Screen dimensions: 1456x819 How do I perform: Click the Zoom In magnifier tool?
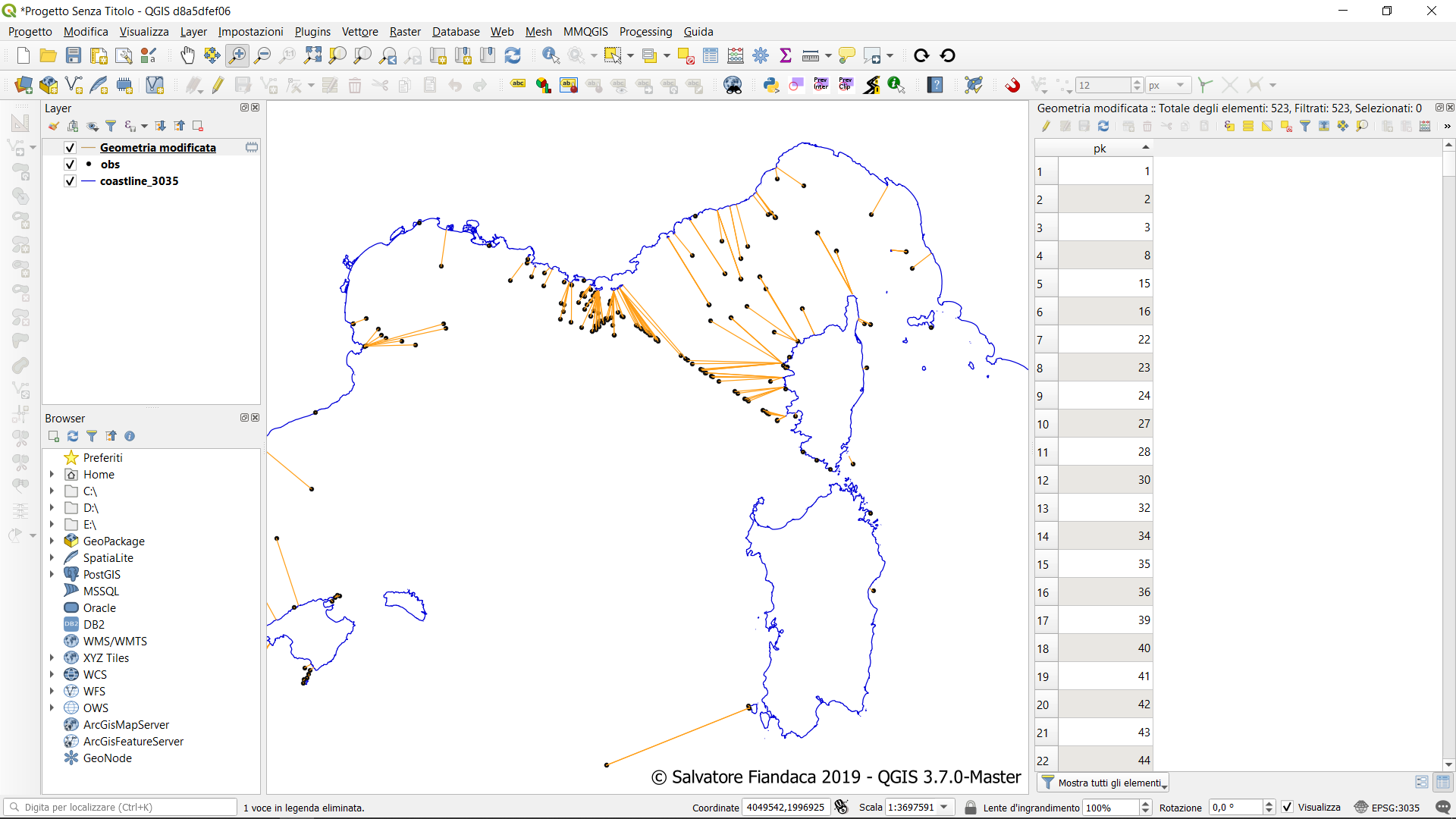pos(237,55)
